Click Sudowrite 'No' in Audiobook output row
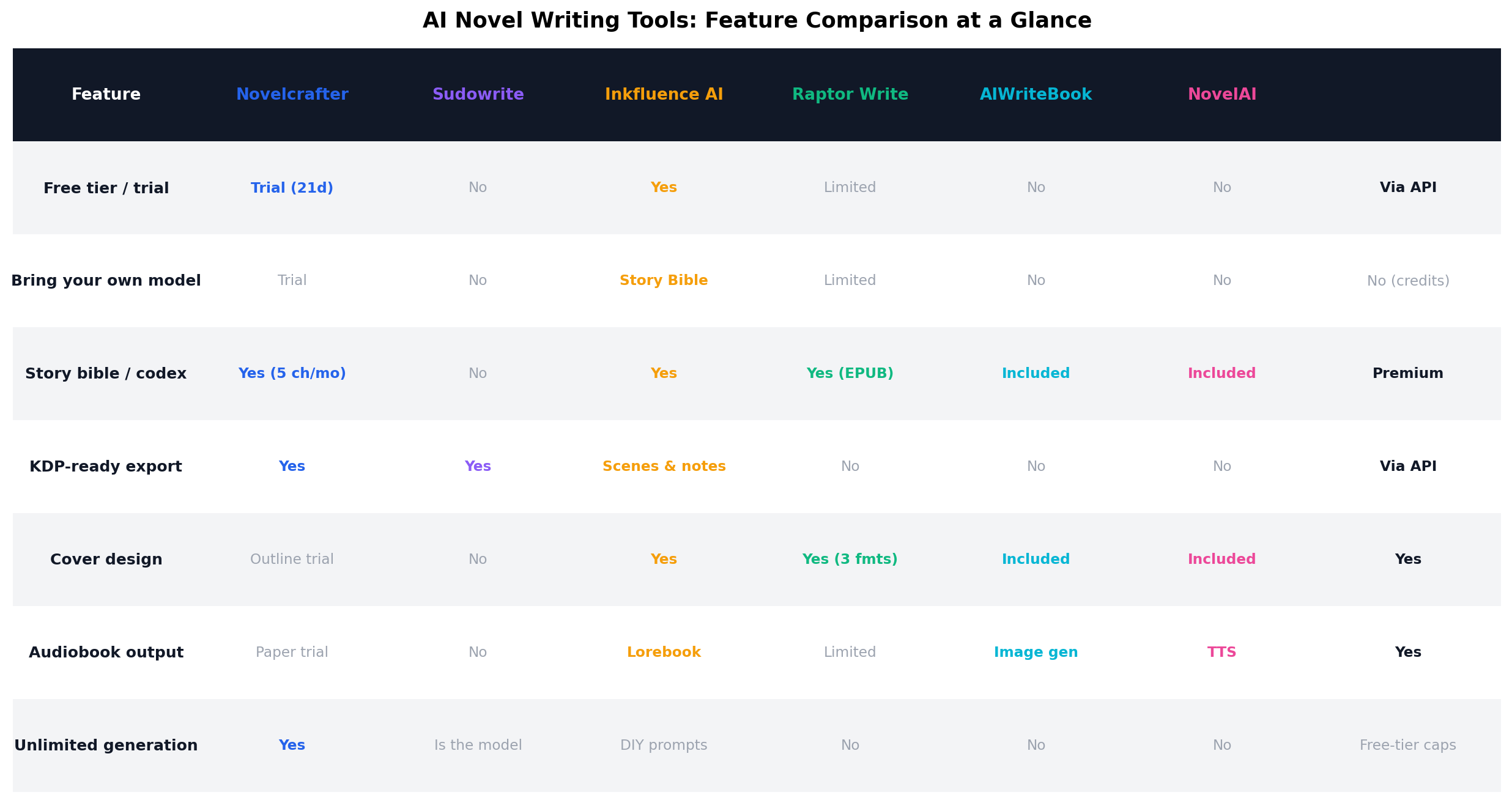Viewport: 1512px width, 803px height. [x=478, y=653]
